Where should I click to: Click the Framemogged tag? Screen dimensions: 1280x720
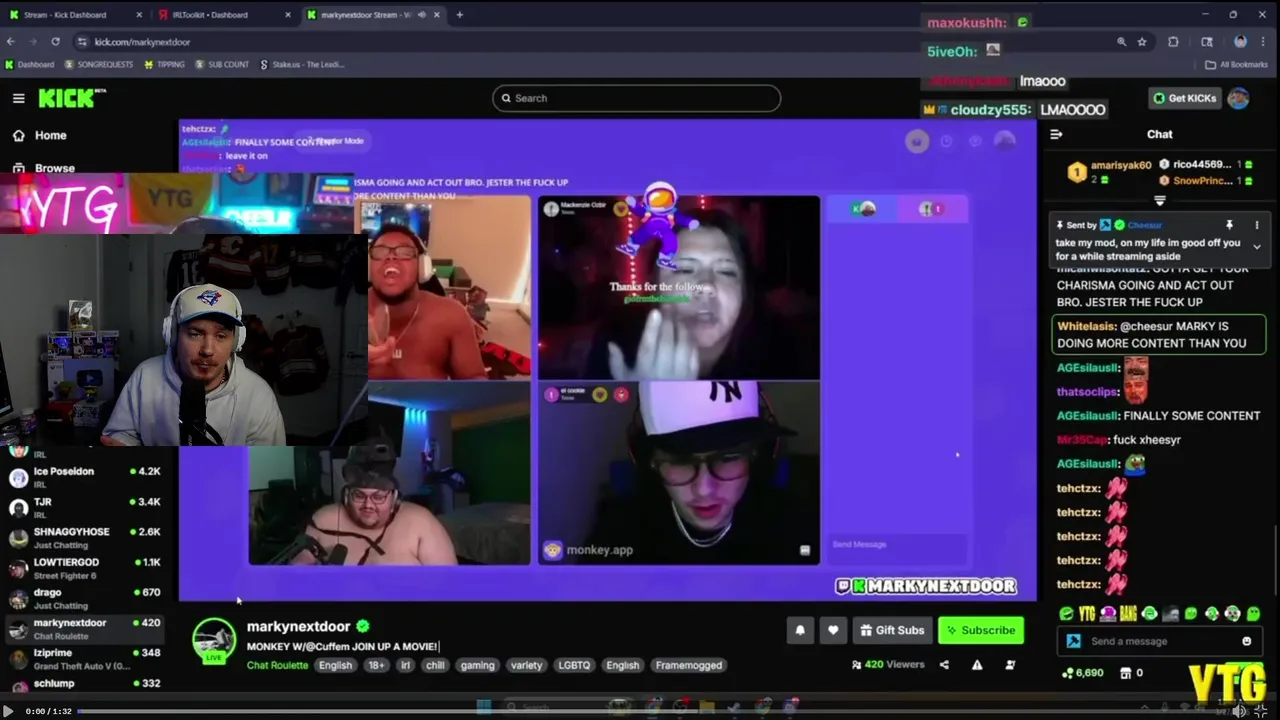(688, 665)
